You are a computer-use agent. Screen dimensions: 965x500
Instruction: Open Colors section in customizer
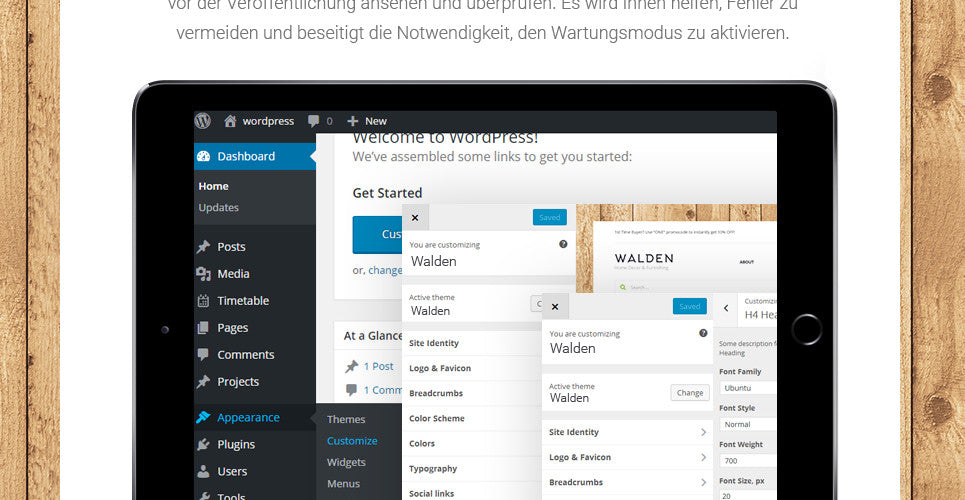[x=472, y=443]
